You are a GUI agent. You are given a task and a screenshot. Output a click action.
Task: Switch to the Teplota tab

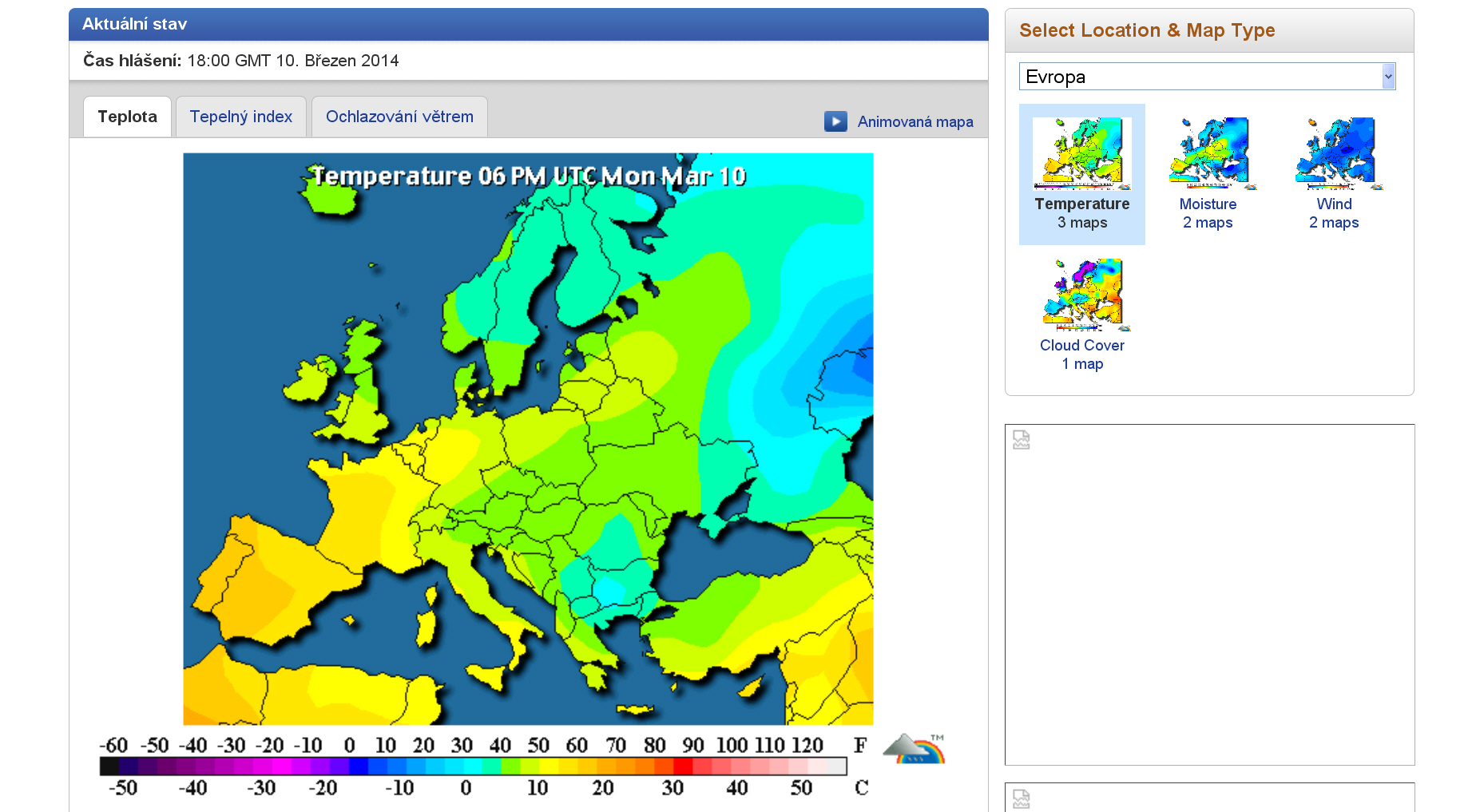[x=127, y=117]
